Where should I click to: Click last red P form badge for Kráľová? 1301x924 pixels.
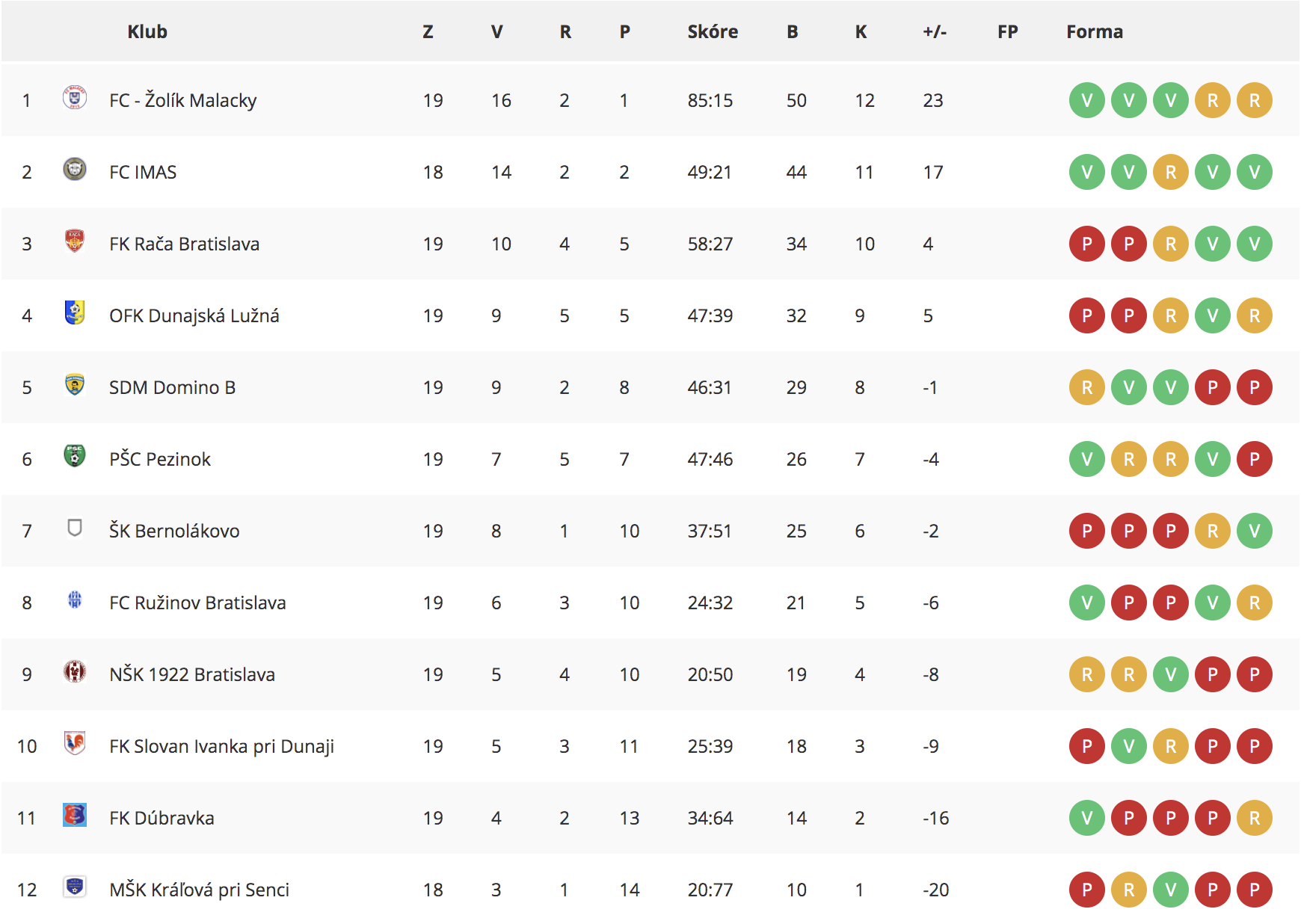click(1255, 890)
